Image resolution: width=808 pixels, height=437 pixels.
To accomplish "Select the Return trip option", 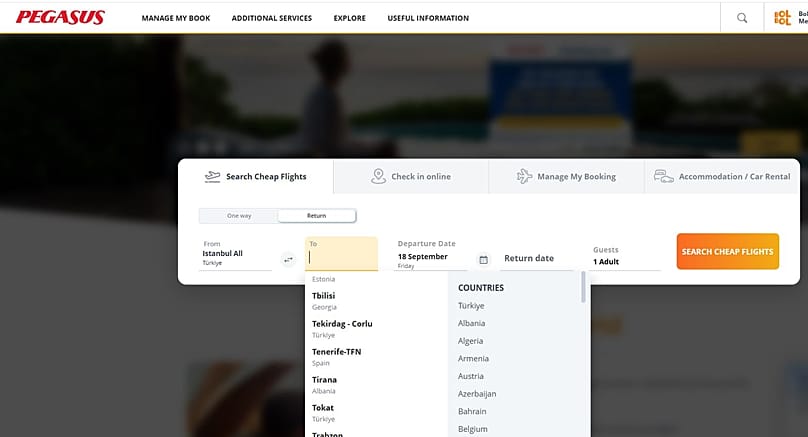I will (x=316, y=216).
